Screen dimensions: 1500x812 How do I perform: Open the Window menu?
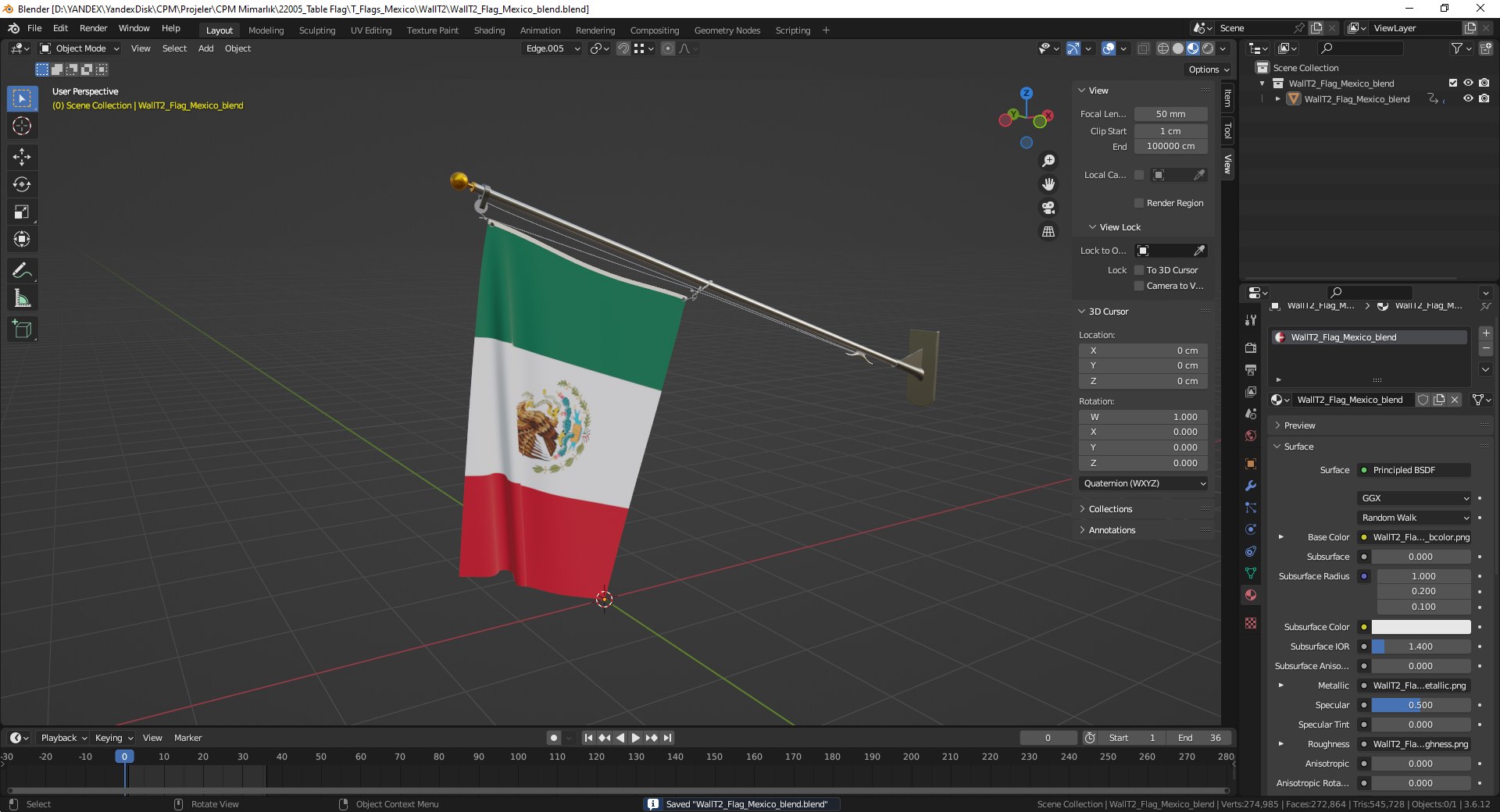point(134,28)
